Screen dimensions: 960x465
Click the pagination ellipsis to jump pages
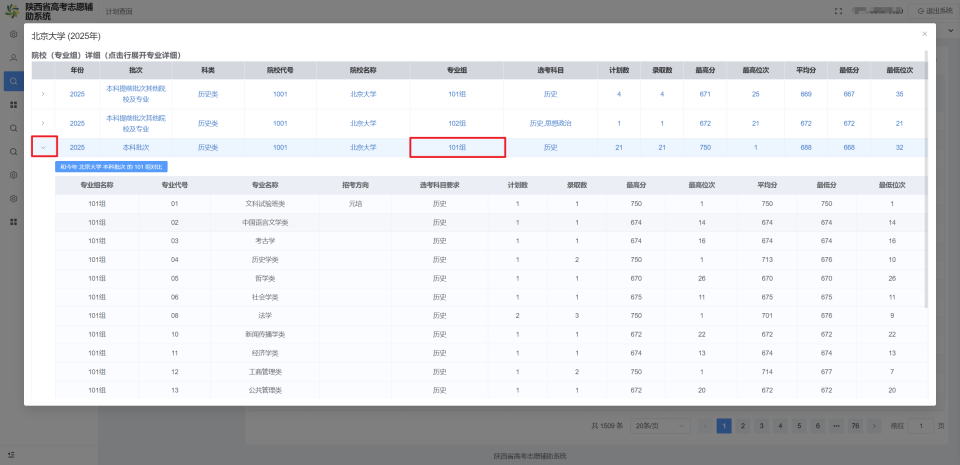(x=836, y=426)
